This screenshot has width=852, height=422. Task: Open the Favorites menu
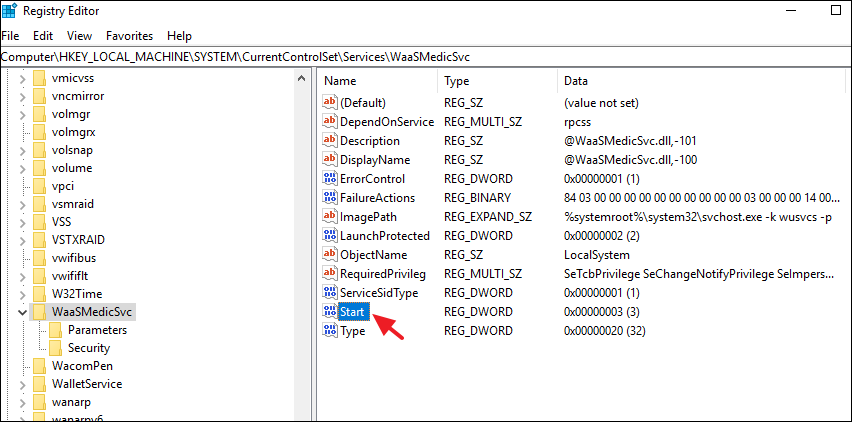[129, 36]
